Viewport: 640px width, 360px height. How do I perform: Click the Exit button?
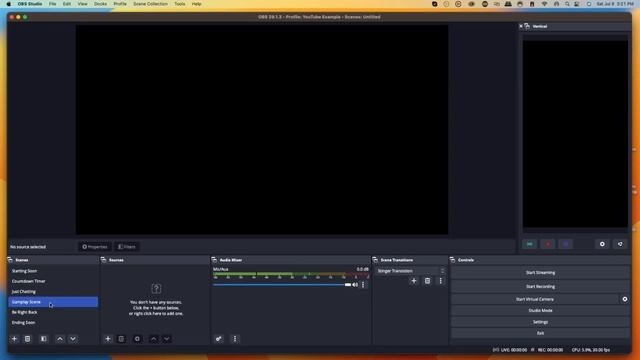coord(540,333)
